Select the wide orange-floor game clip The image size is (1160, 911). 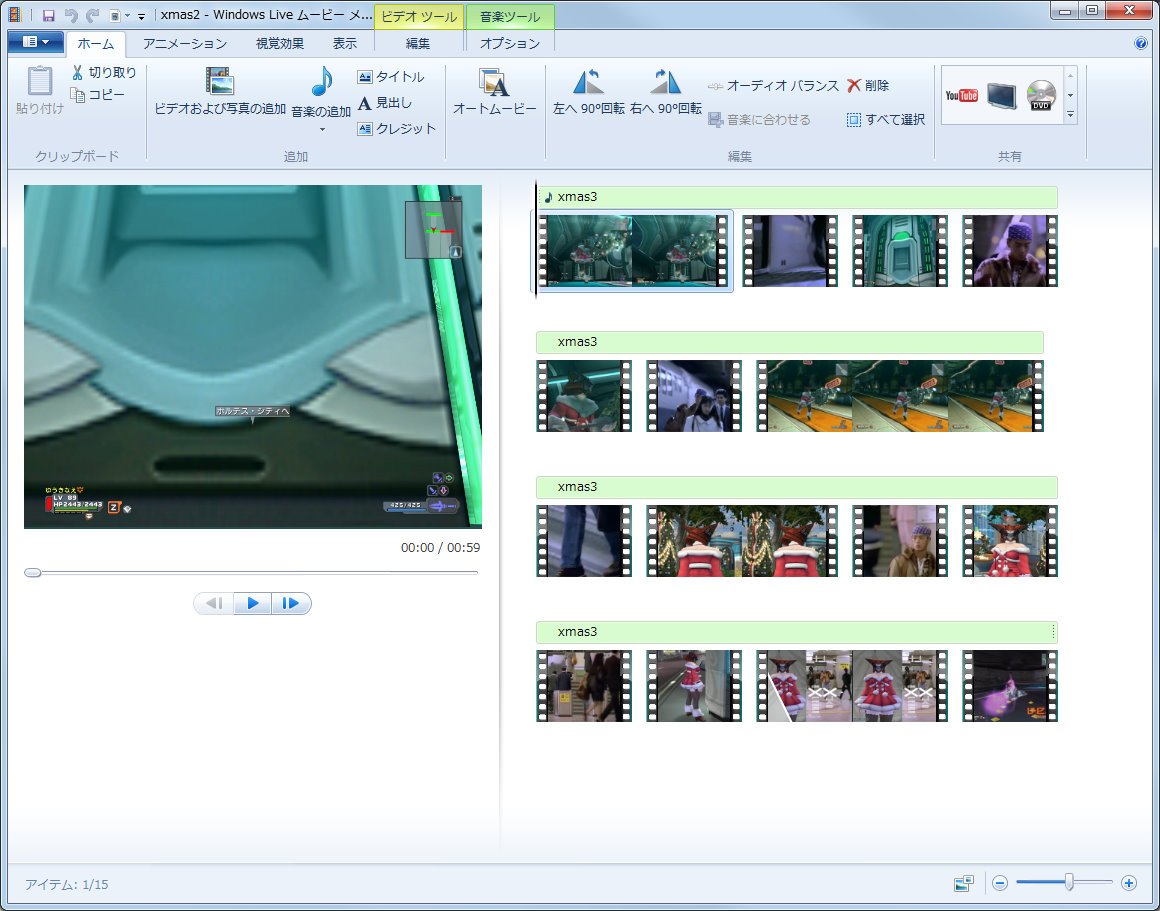900,396
